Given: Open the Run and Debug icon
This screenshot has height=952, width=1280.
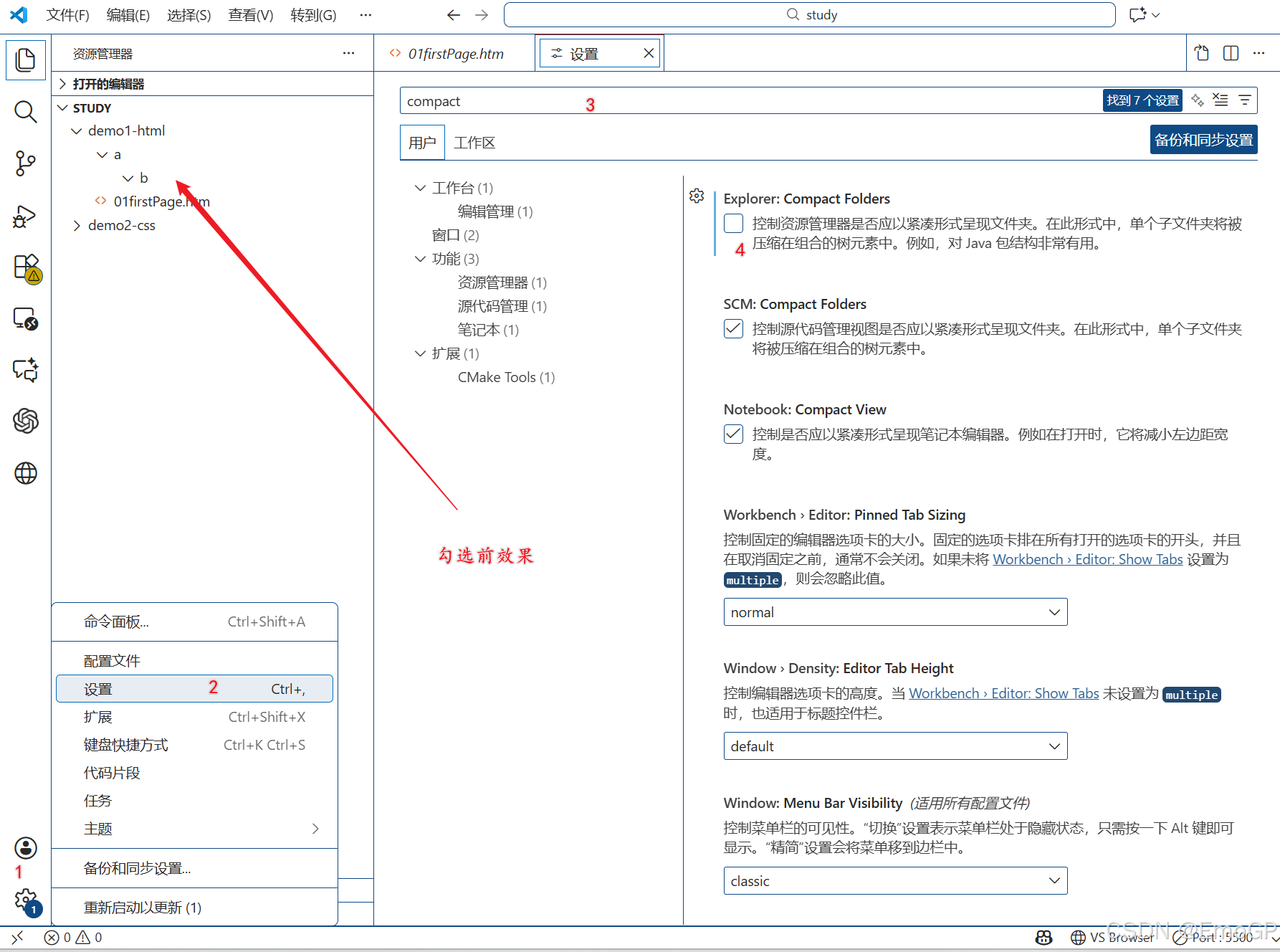Looking at the screenshot, I should (26, 216).
